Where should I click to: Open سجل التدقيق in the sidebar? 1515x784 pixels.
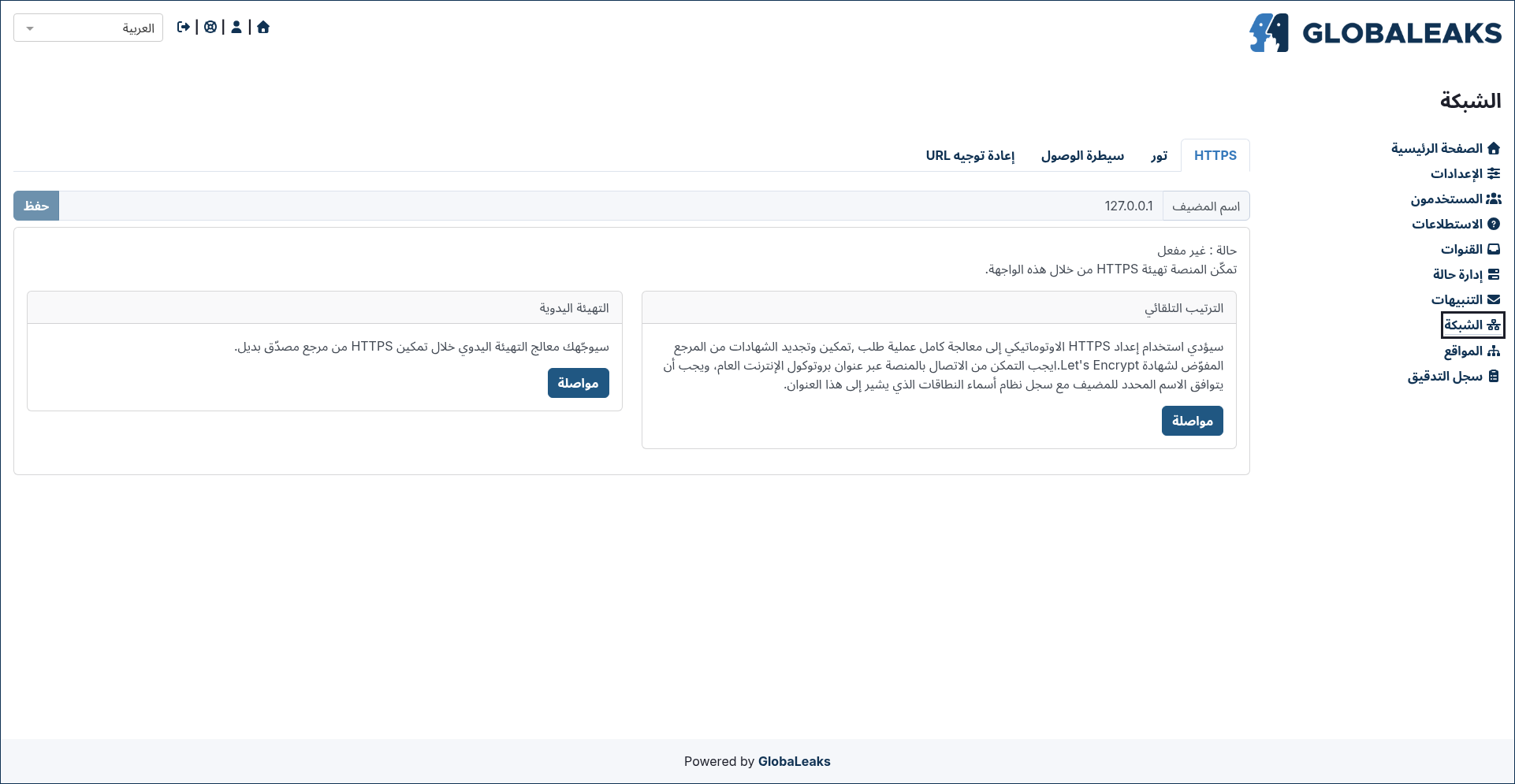(1454, 376)
